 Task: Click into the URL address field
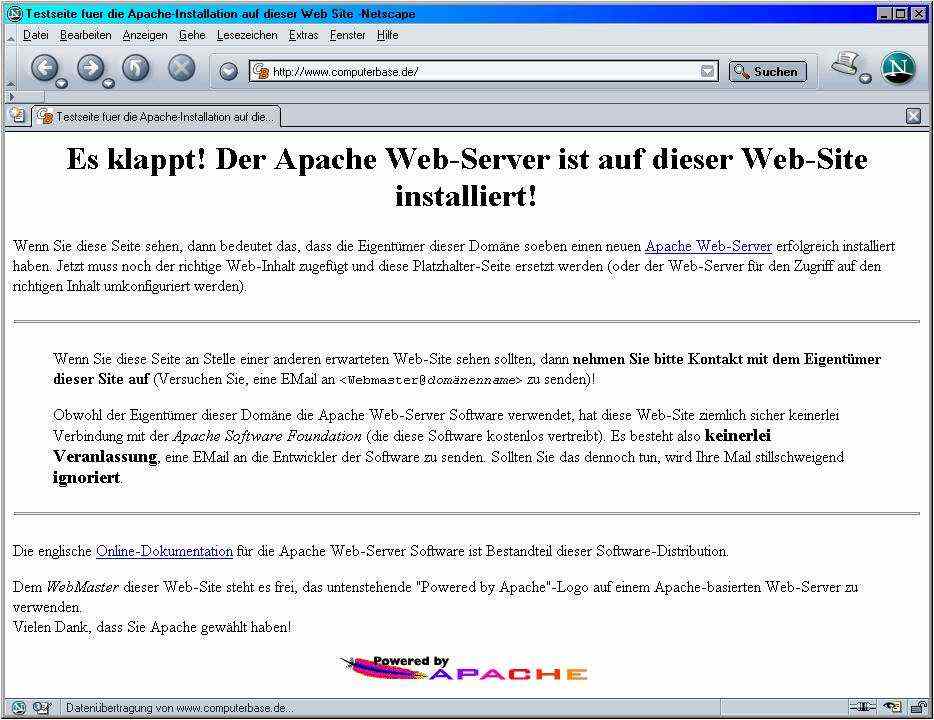pyautogui.click(x=484, y=71)
